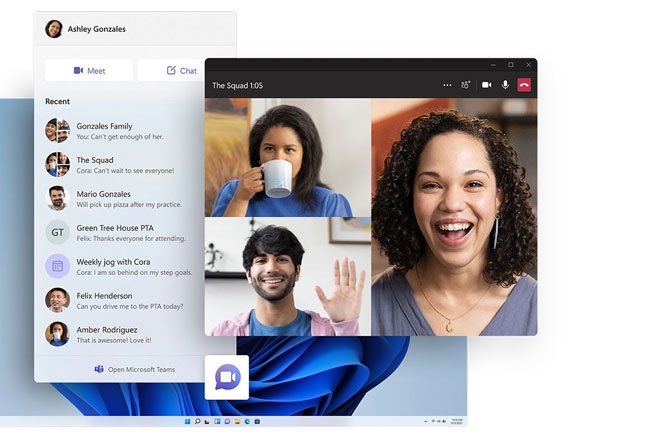
Task: Open Amber Rodriguez conversation
Action: point(120,334)
